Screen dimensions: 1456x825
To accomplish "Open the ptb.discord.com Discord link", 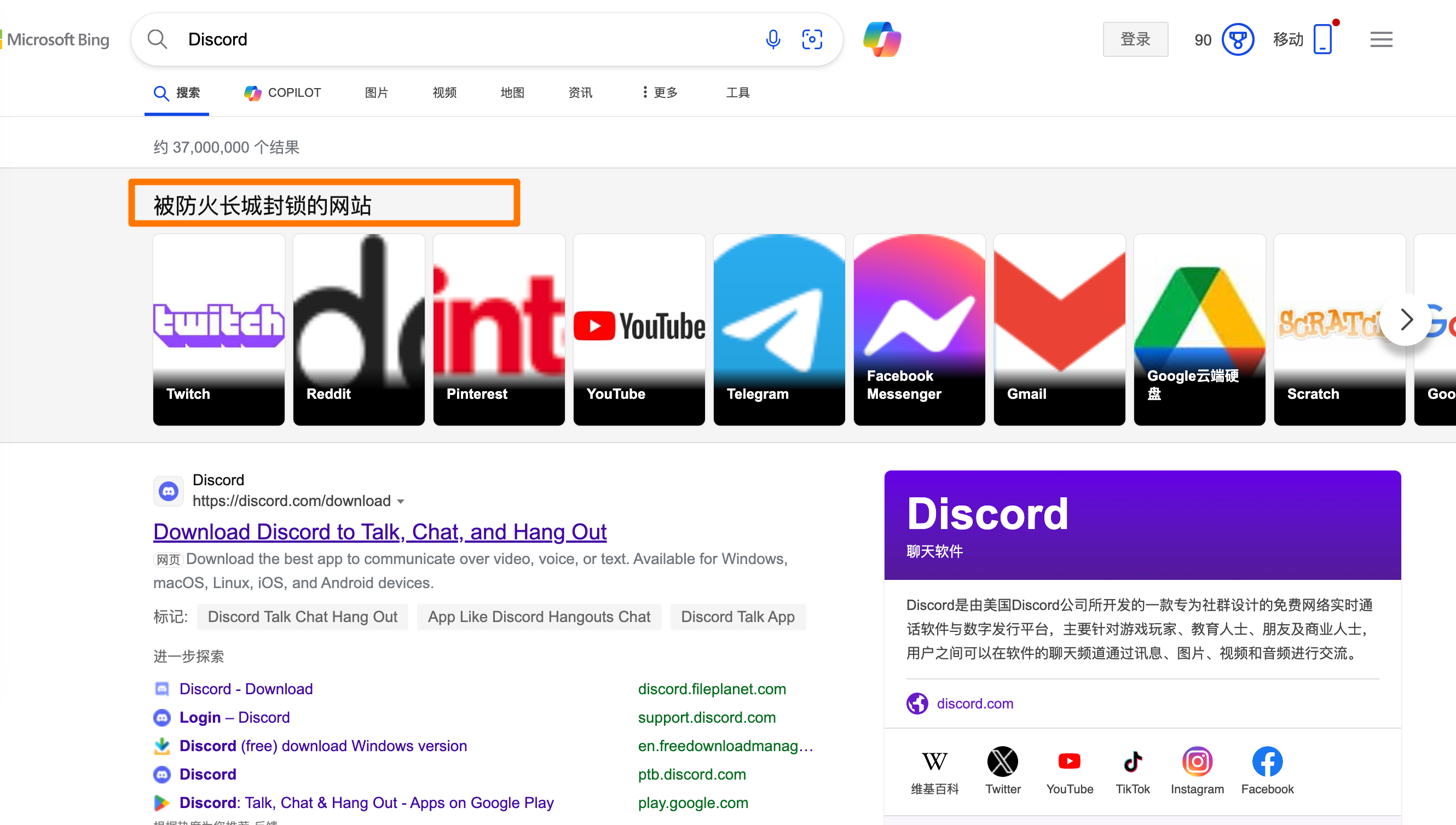I will point(207,774).
